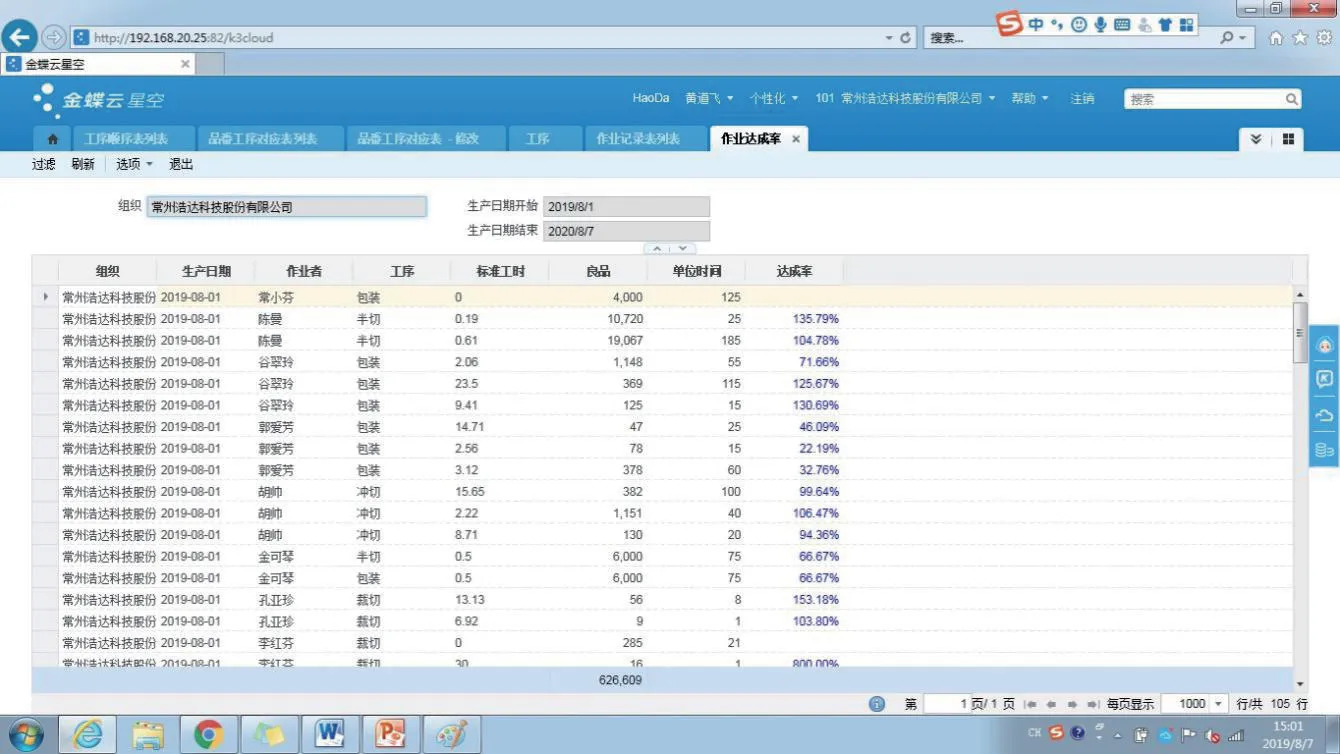Open the tab grid view icon
The height and width of the screenshot is (754, 1340).
[1288, 139]
